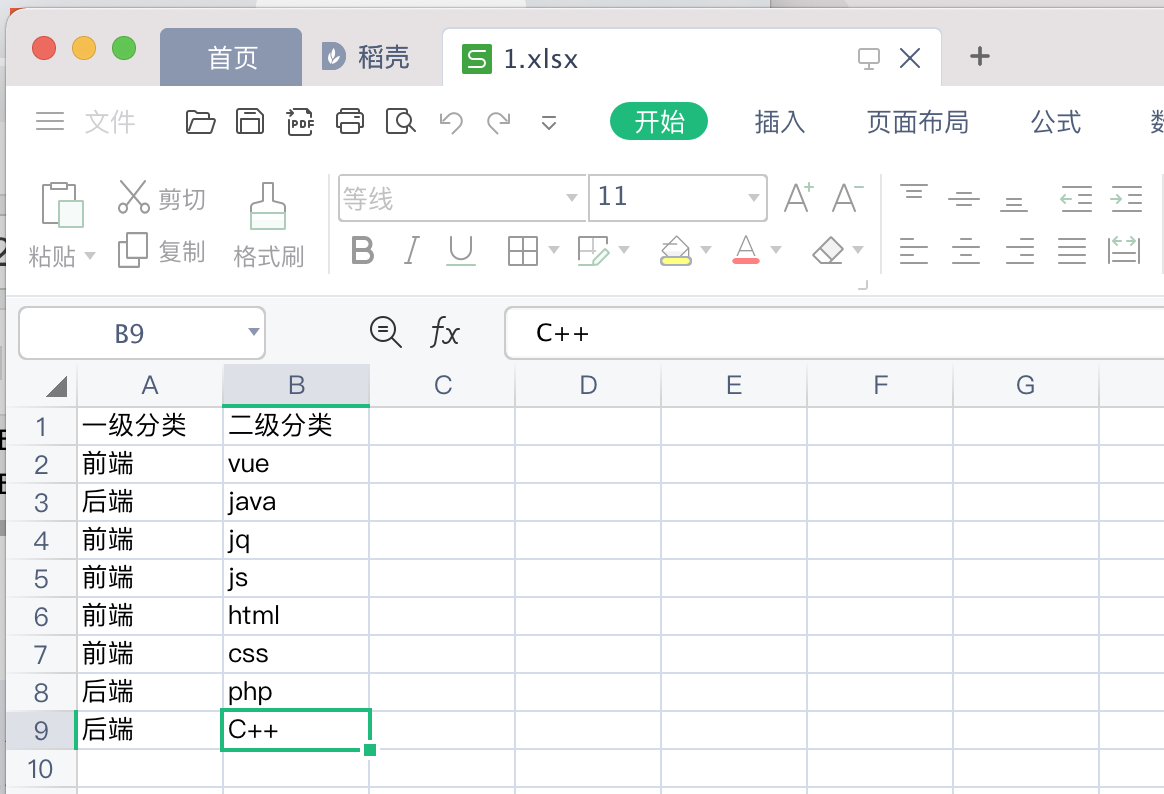Viewport: 1164px width, 794px height.
Task: Switch to the 公式 ribbon tab
Action: [1055, 122]
